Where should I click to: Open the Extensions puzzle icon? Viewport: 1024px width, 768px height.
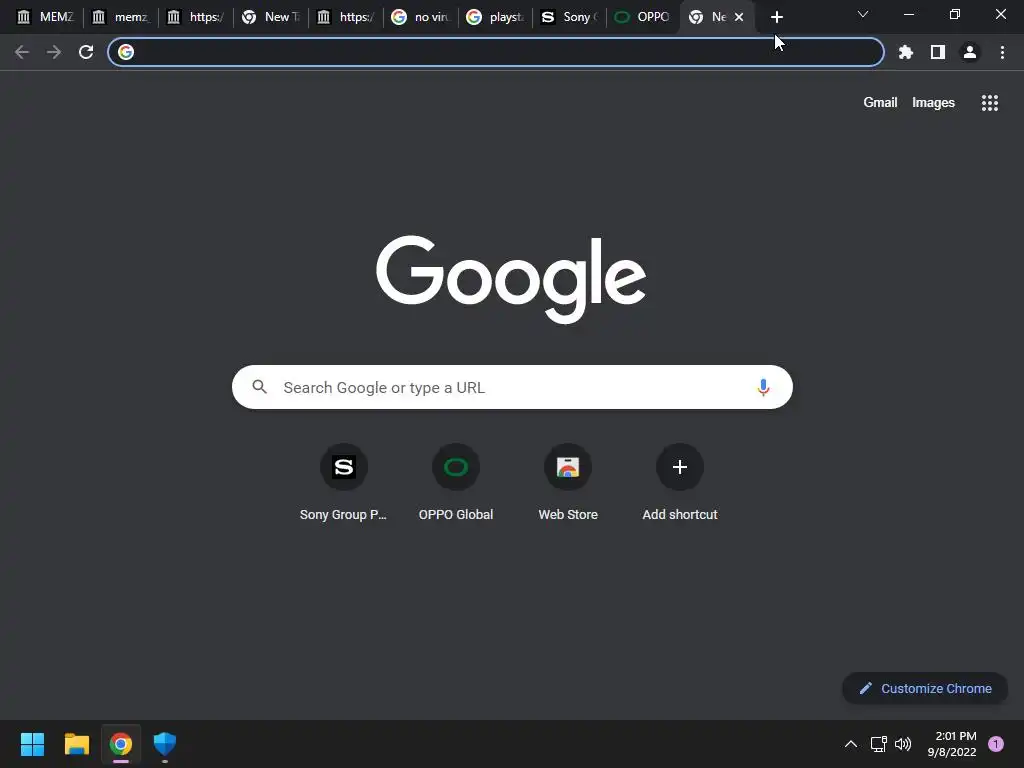[906, 52]
